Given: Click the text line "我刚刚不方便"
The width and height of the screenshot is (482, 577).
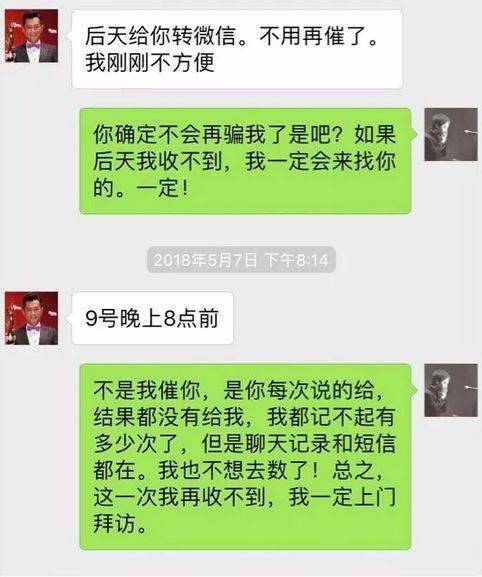Looking at the screenshot, I should click(x=150, y=63).
